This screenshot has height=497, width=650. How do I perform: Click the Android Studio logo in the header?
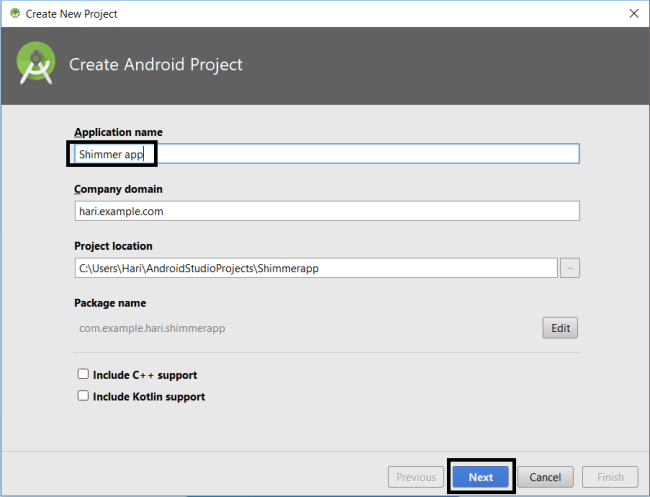pos(36,63)
